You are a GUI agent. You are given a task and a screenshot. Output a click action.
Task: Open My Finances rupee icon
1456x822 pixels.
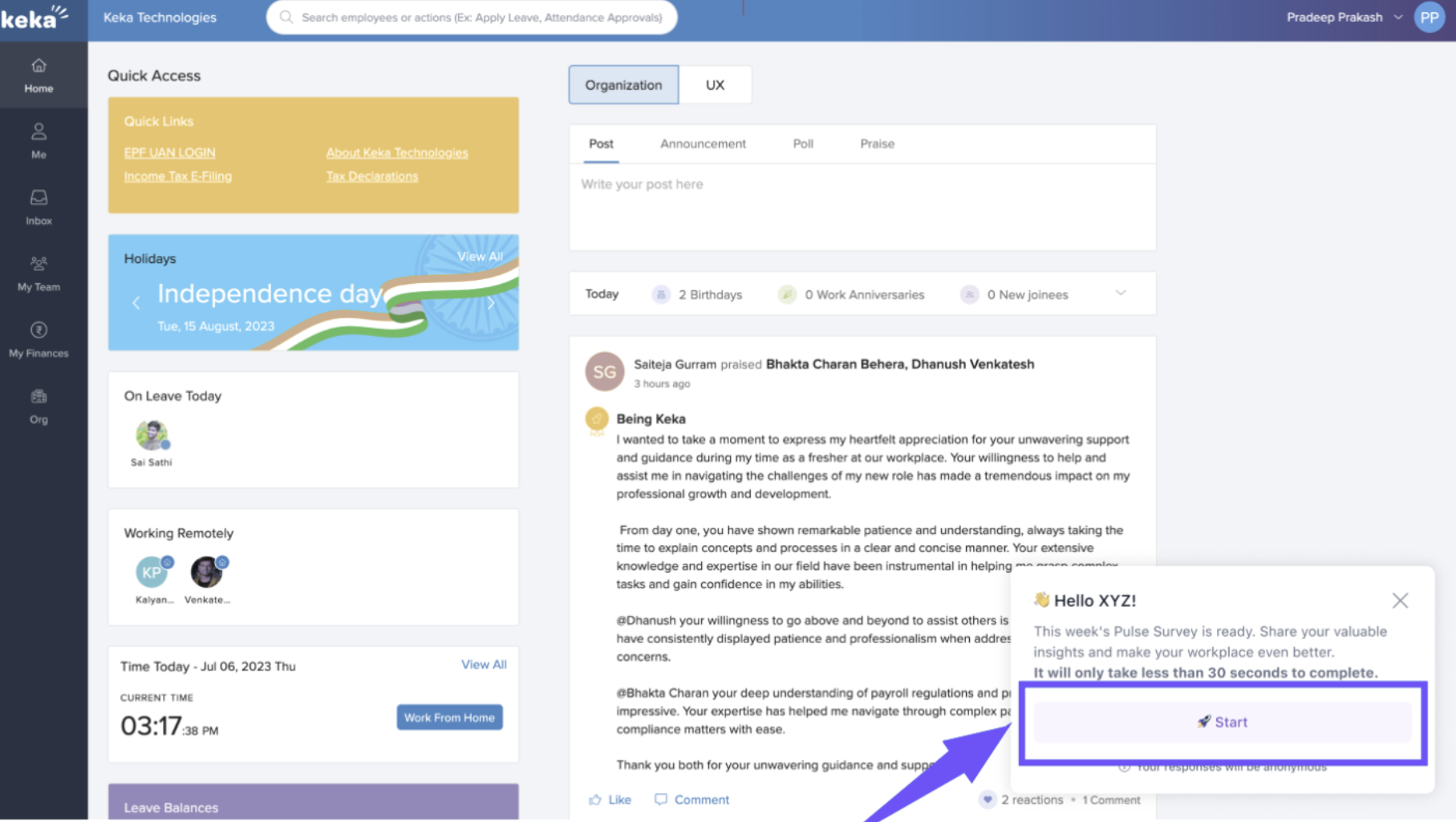39,330
